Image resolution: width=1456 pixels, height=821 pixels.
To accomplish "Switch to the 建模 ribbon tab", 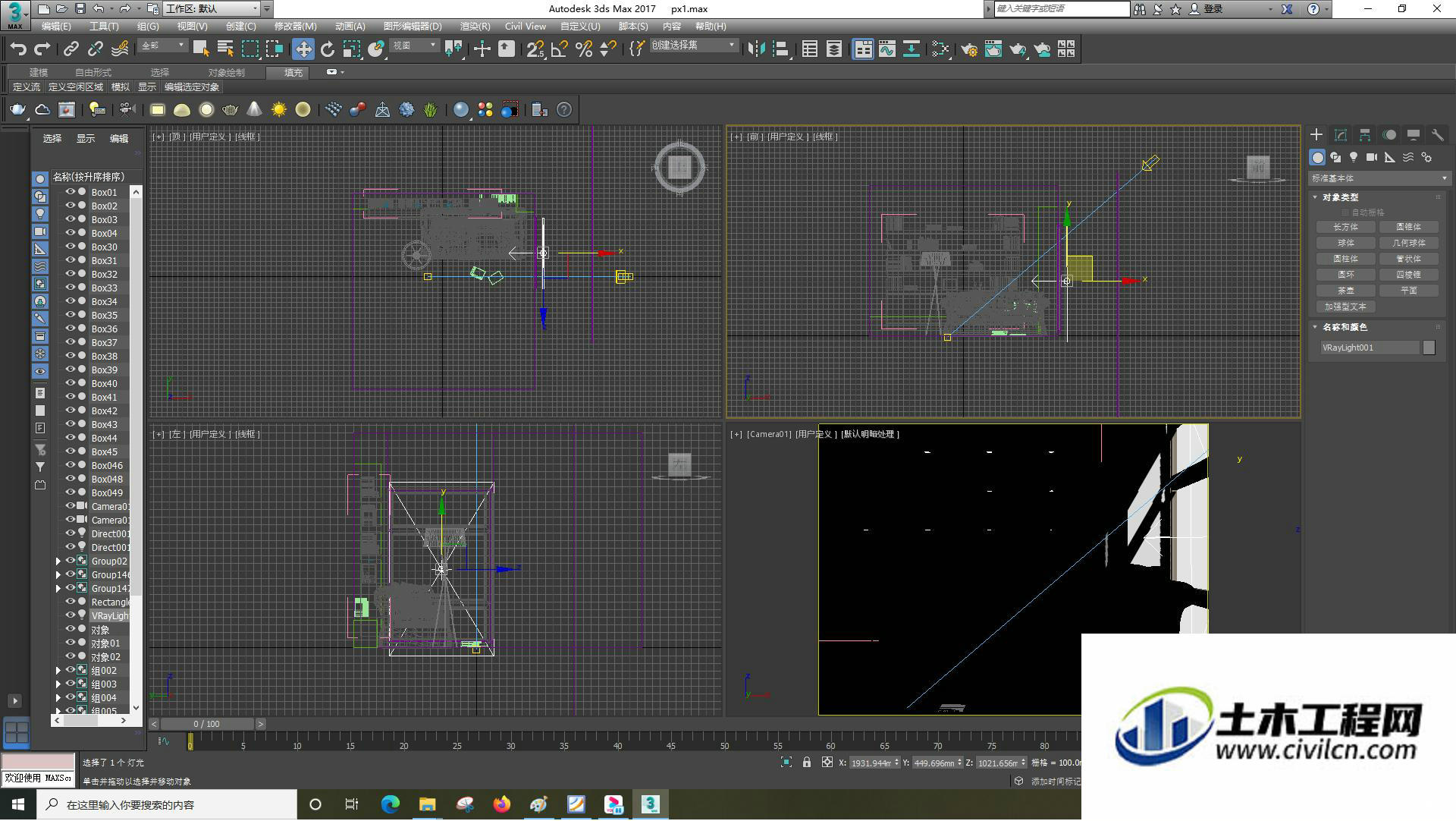I will coord(39,72).
